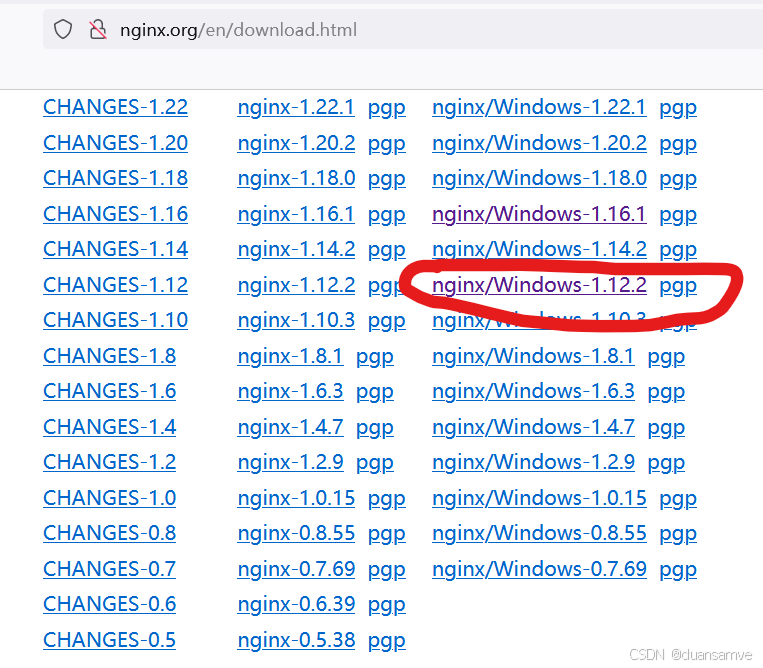Image resolution: width=763 pixels, height=668 pixels.
Task: Download nginx-0.5.38 source link
Action: coord(296,641)
